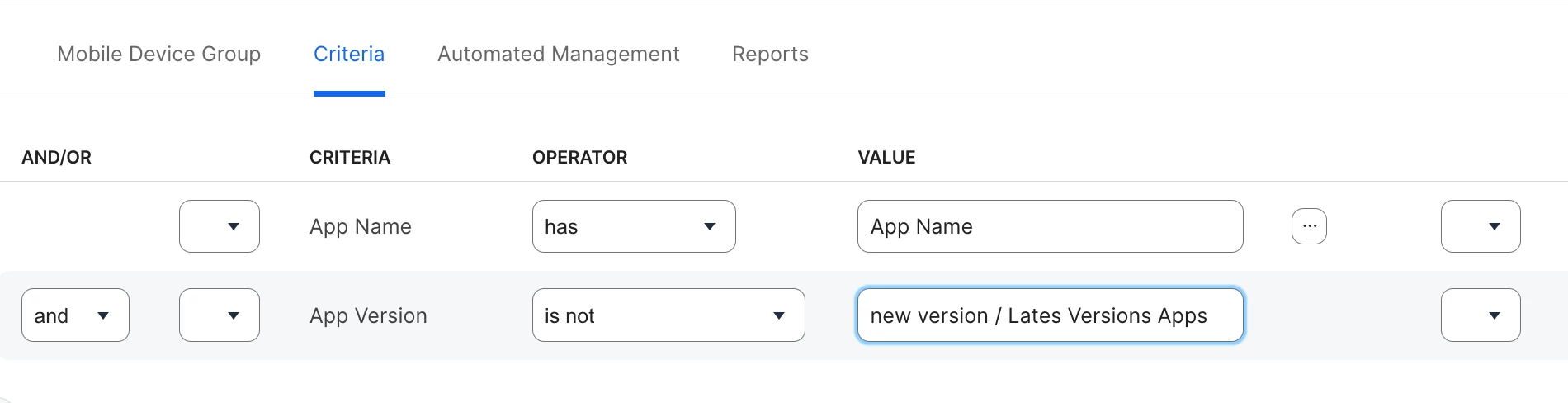The image size is (1568, 403).
Task: Click the App Name value input field
Action: coord(1051,226)
